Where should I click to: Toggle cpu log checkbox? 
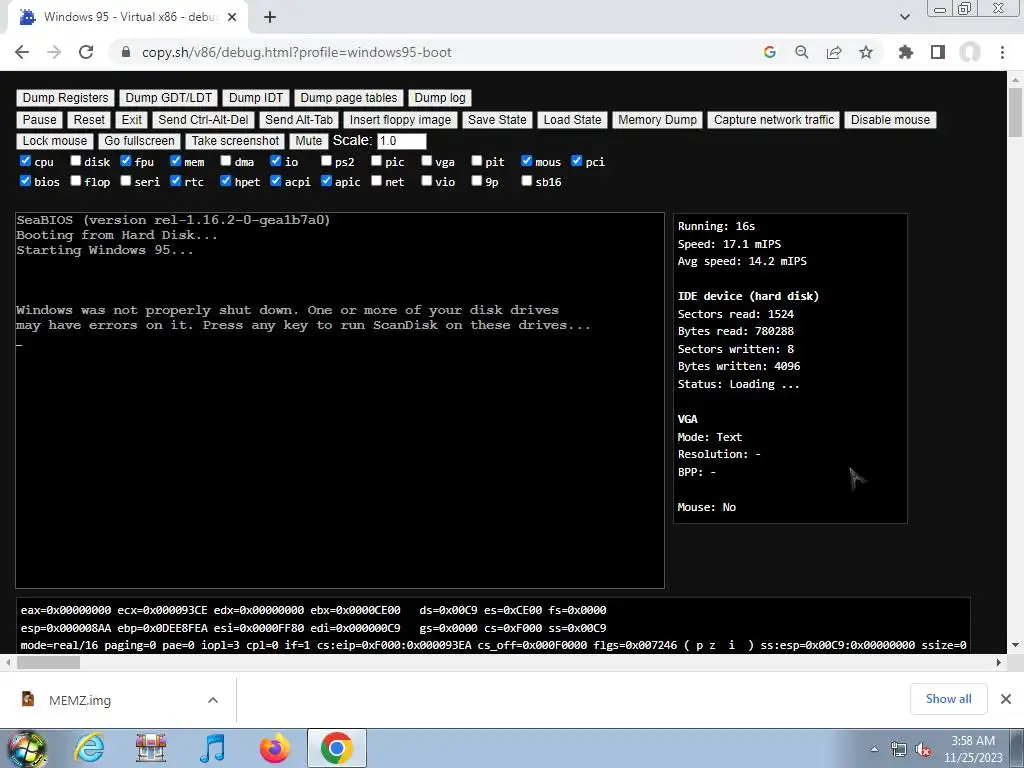pos(25,161)
